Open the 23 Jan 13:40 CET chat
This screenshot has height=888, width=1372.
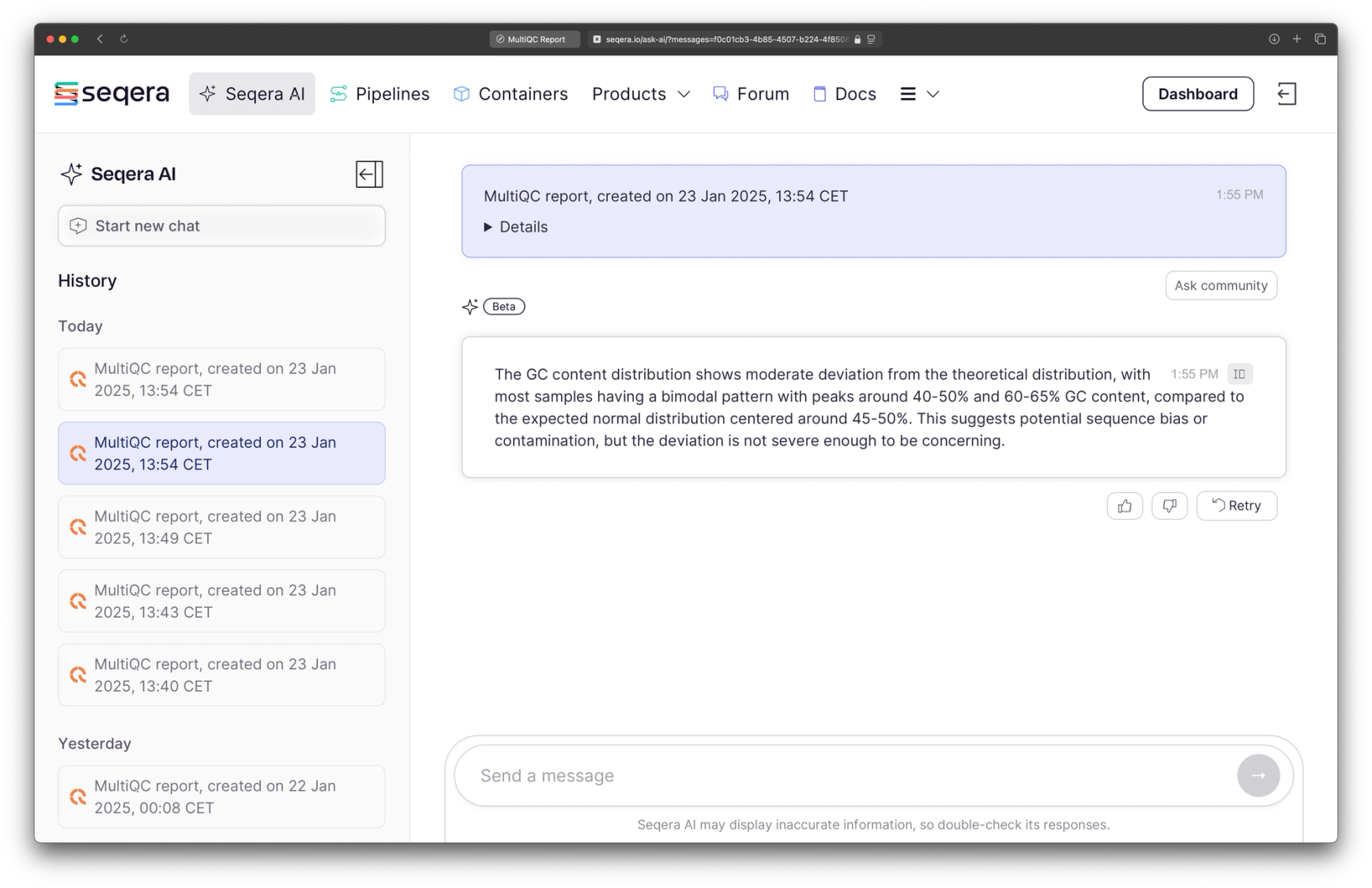coord(221,675)
